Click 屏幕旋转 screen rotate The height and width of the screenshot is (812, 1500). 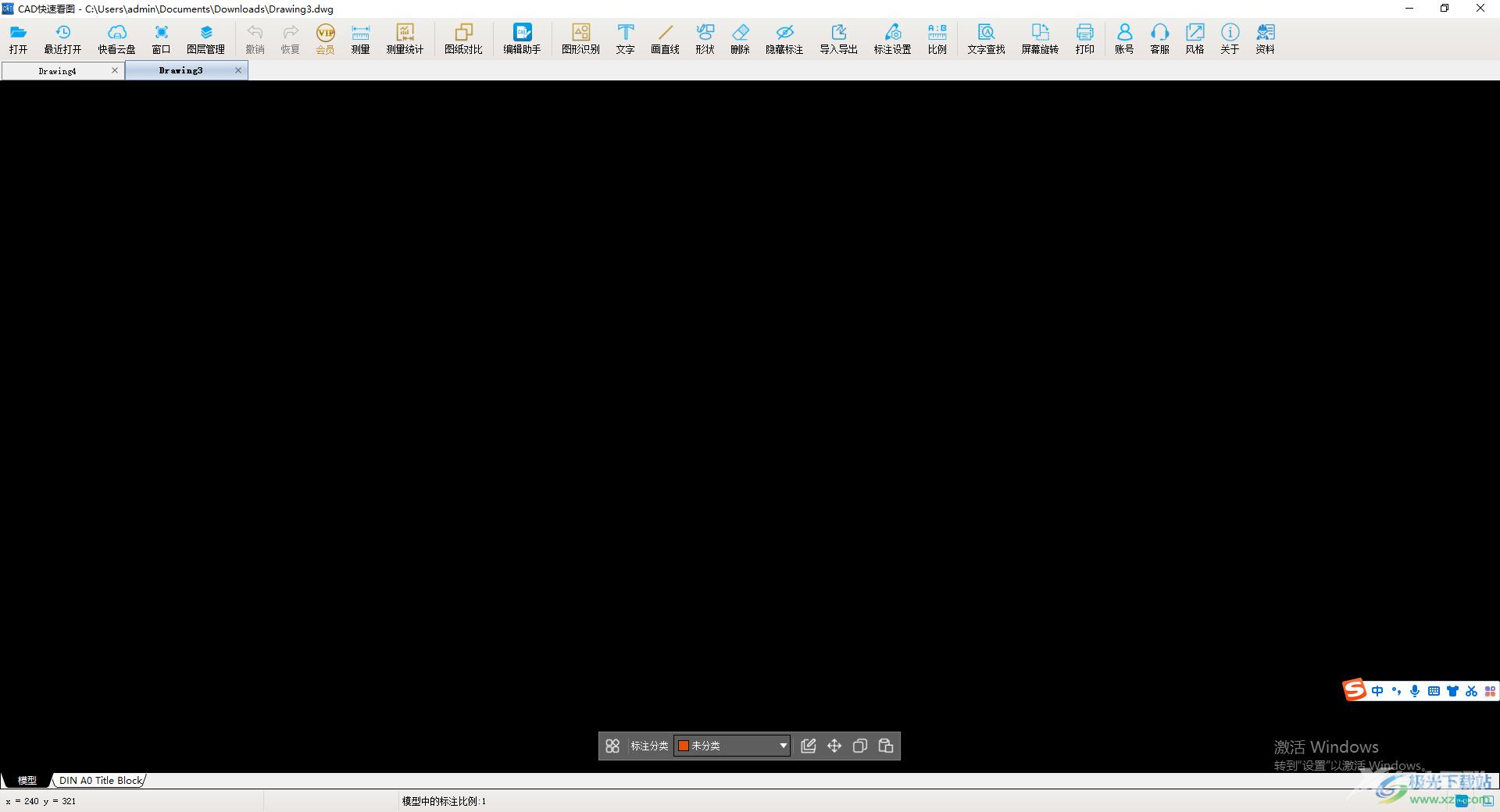click(1040, 38)
